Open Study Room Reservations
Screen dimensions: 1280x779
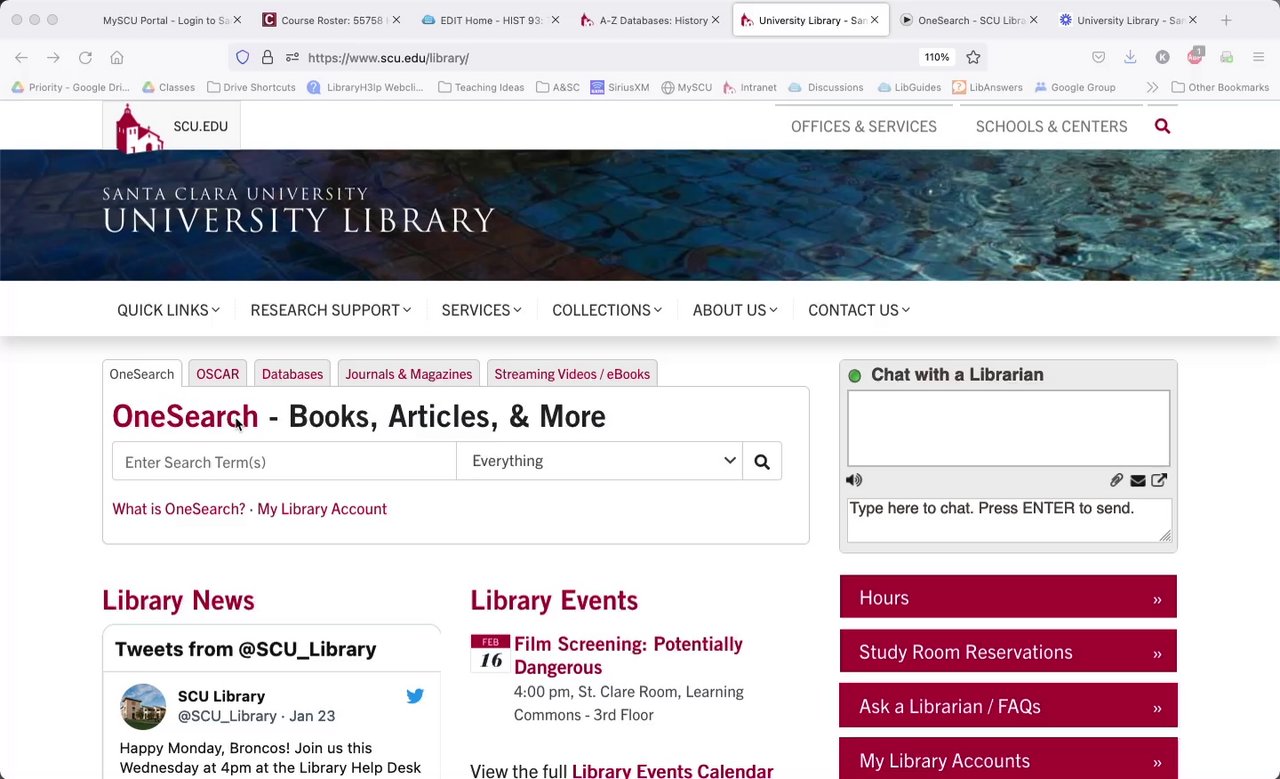click(1008, 652)
